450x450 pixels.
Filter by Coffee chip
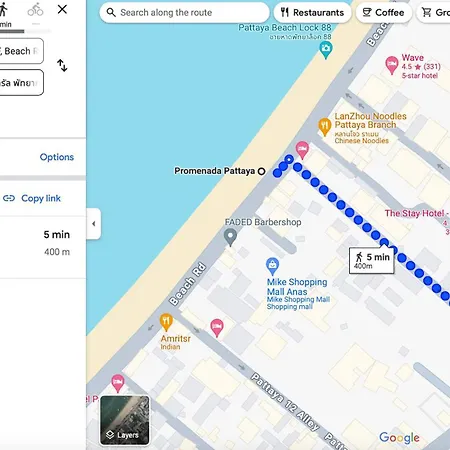point(384,13)
